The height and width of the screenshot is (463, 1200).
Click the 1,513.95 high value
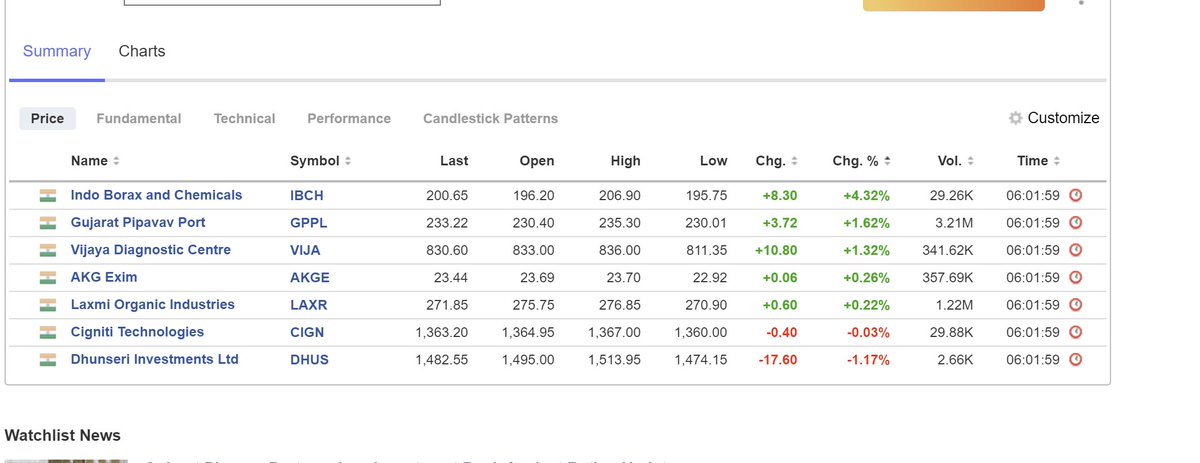coord(615,360)
